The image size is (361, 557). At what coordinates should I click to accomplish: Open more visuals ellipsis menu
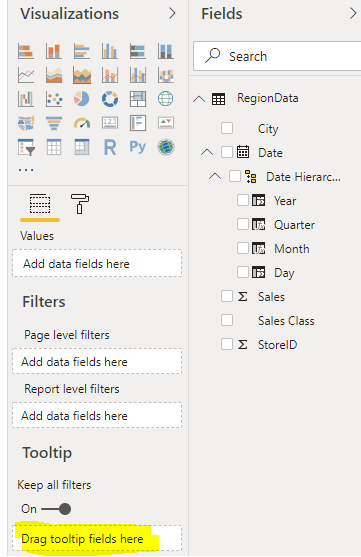26,170
